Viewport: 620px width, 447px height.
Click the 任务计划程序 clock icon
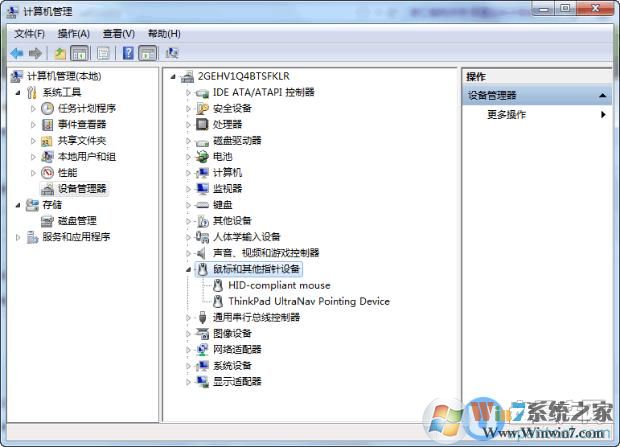click(x=47, y=108)
